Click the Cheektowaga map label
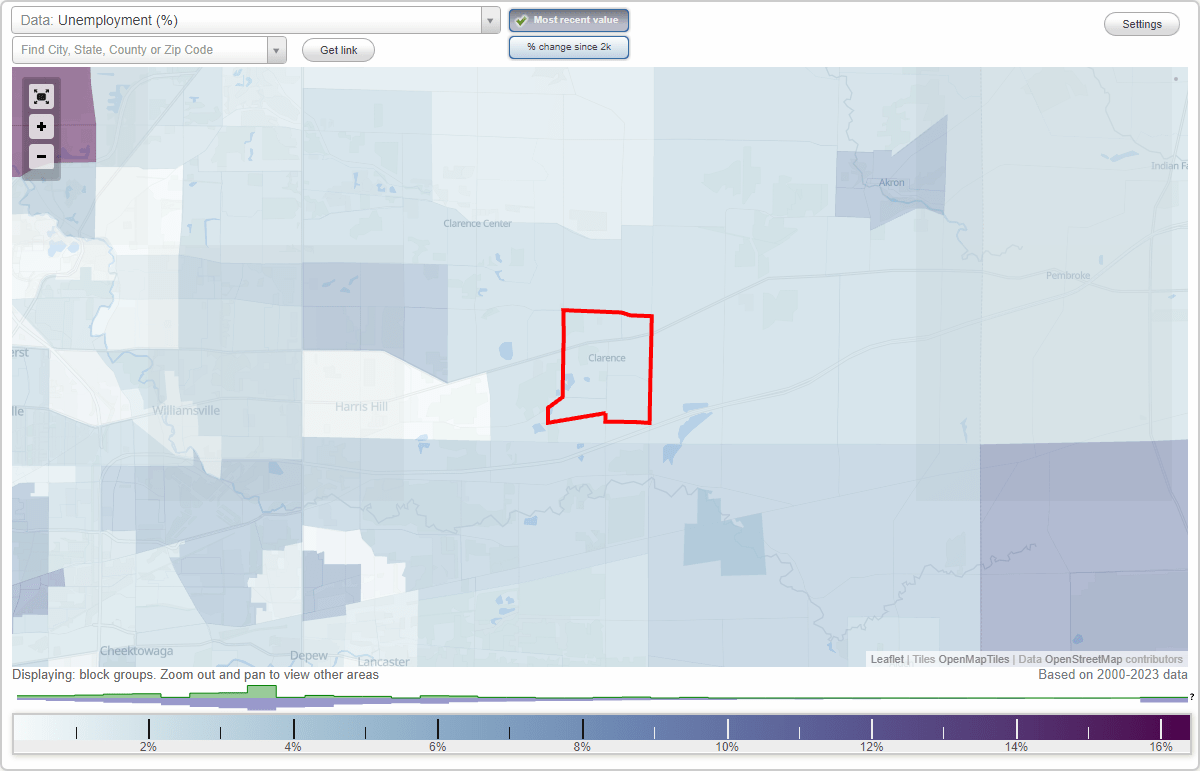 tap(136, 651)
